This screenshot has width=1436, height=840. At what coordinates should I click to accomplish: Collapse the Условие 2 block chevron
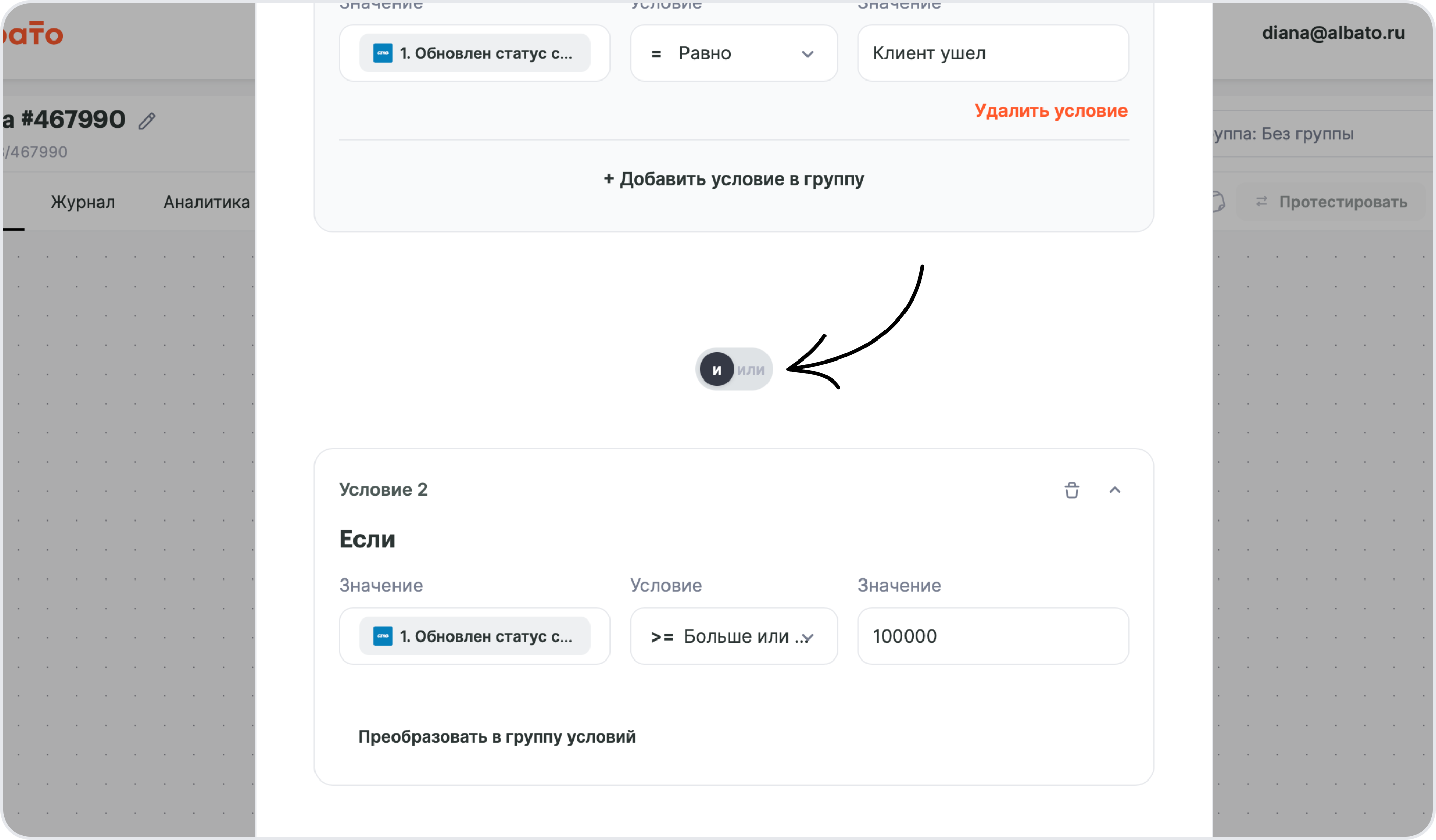(1115, 490)
